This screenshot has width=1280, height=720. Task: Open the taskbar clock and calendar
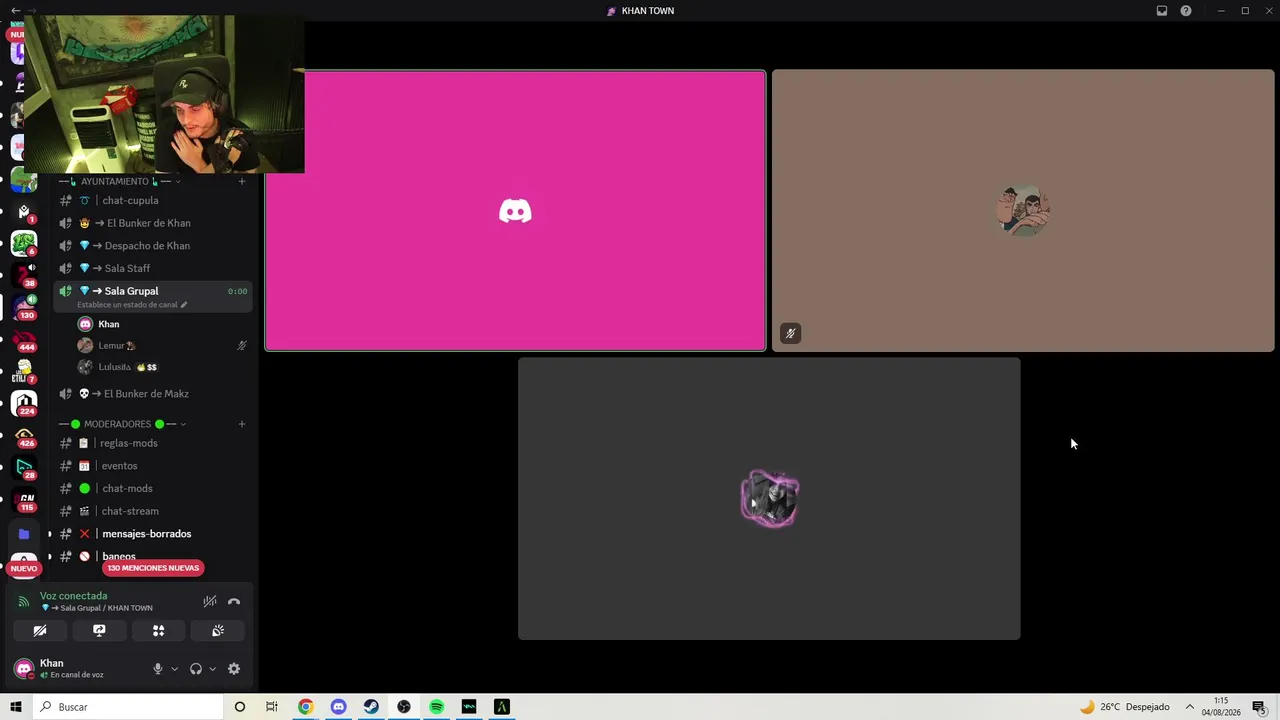1221,707
